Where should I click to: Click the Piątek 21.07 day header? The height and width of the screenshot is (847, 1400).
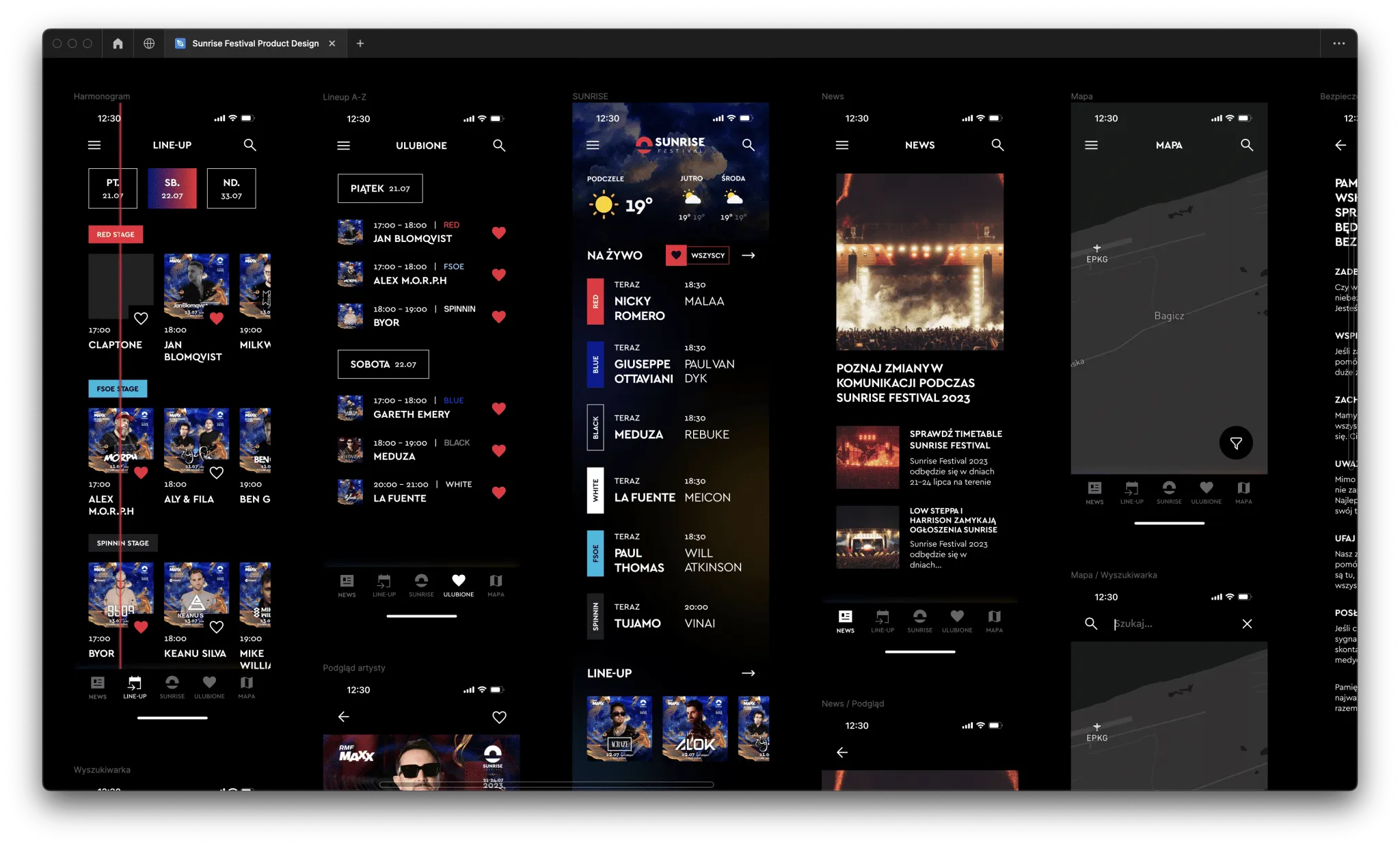point(380,188)
